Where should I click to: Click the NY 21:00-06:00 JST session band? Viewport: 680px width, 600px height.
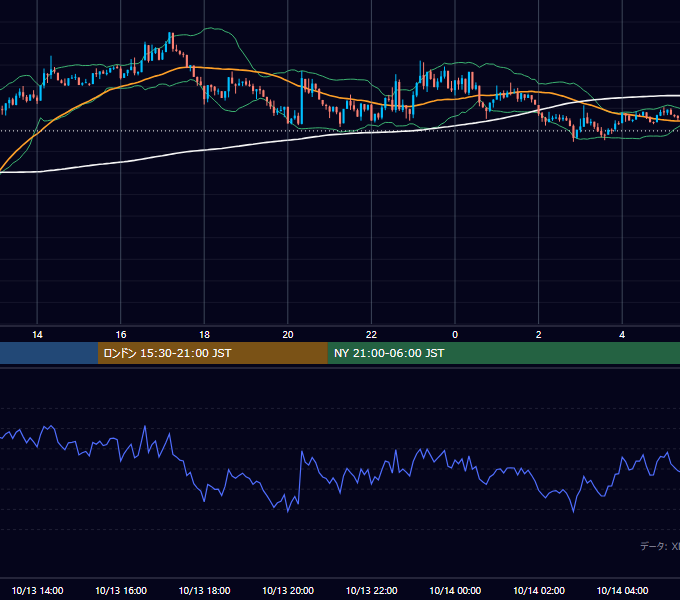point(503,353)
